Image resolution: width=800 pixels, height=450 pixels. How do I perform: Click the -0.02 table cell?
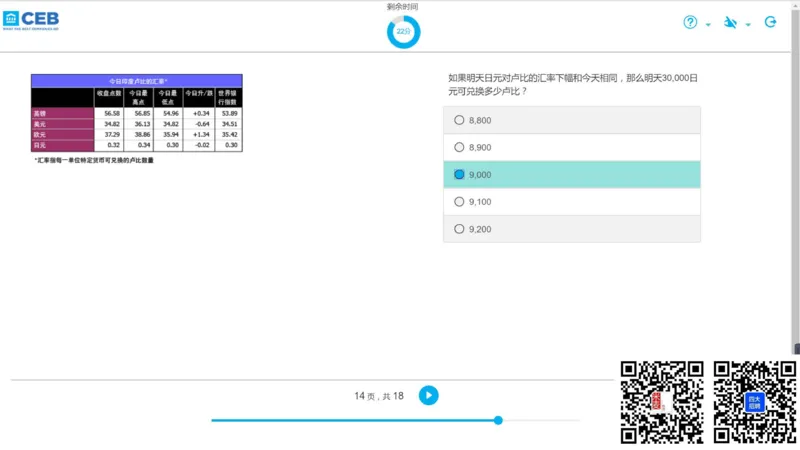(x=199, y=145)
